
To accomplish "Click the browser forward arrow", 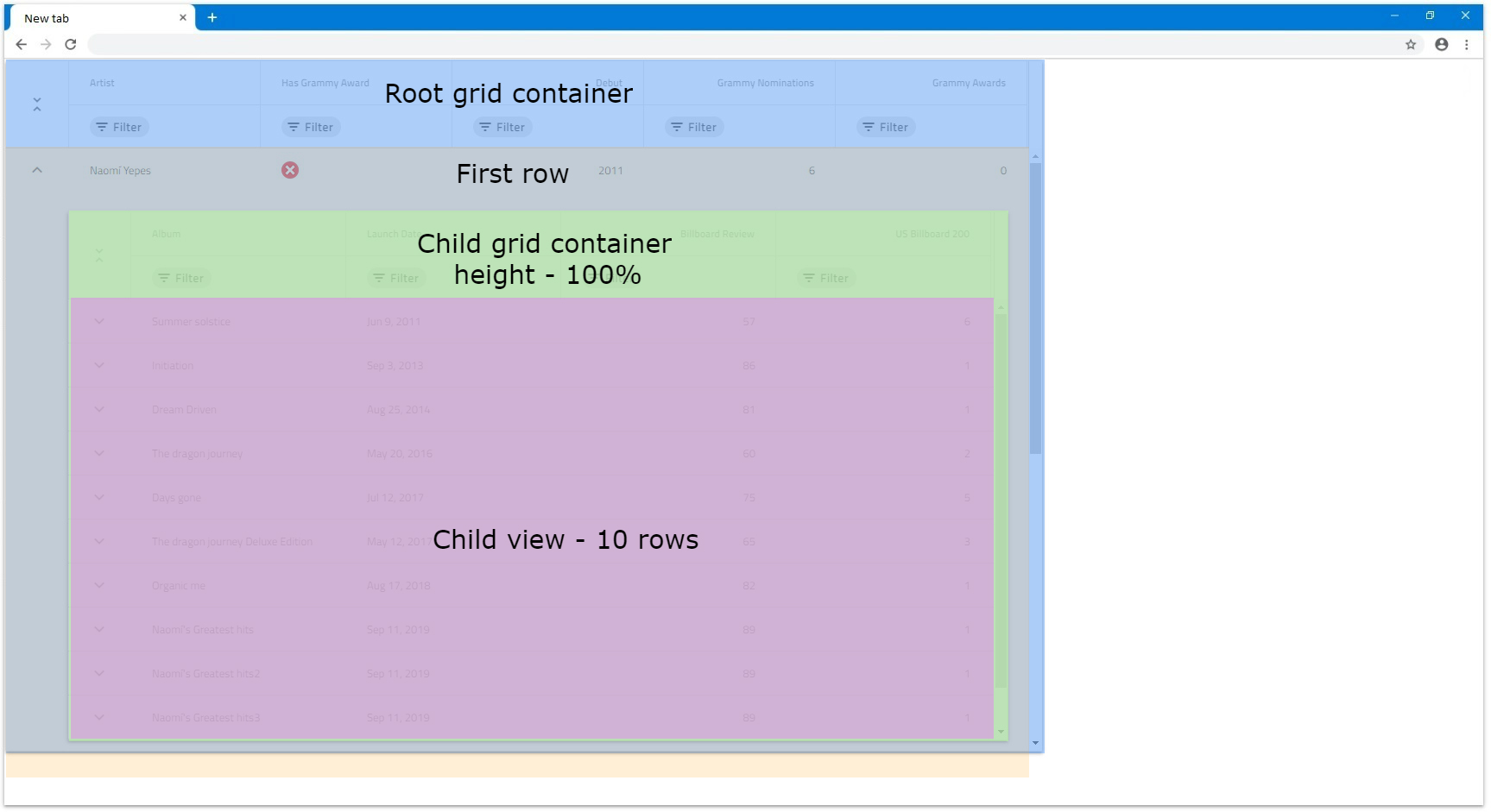I will [46, 44].
